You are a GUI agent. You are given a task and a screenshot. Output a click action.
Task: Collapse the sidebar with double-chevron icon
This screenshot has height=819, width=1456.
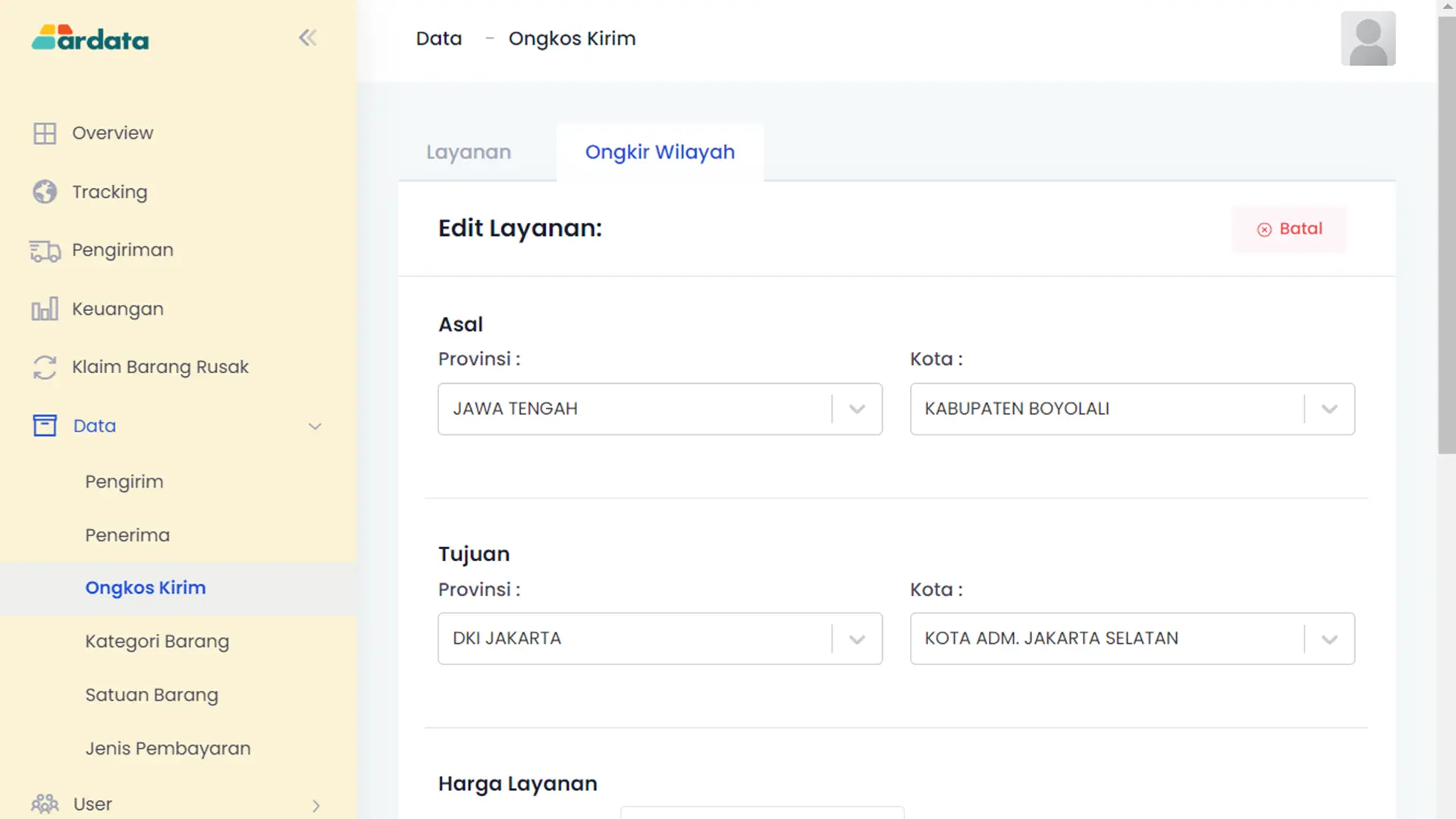point(307,38)
